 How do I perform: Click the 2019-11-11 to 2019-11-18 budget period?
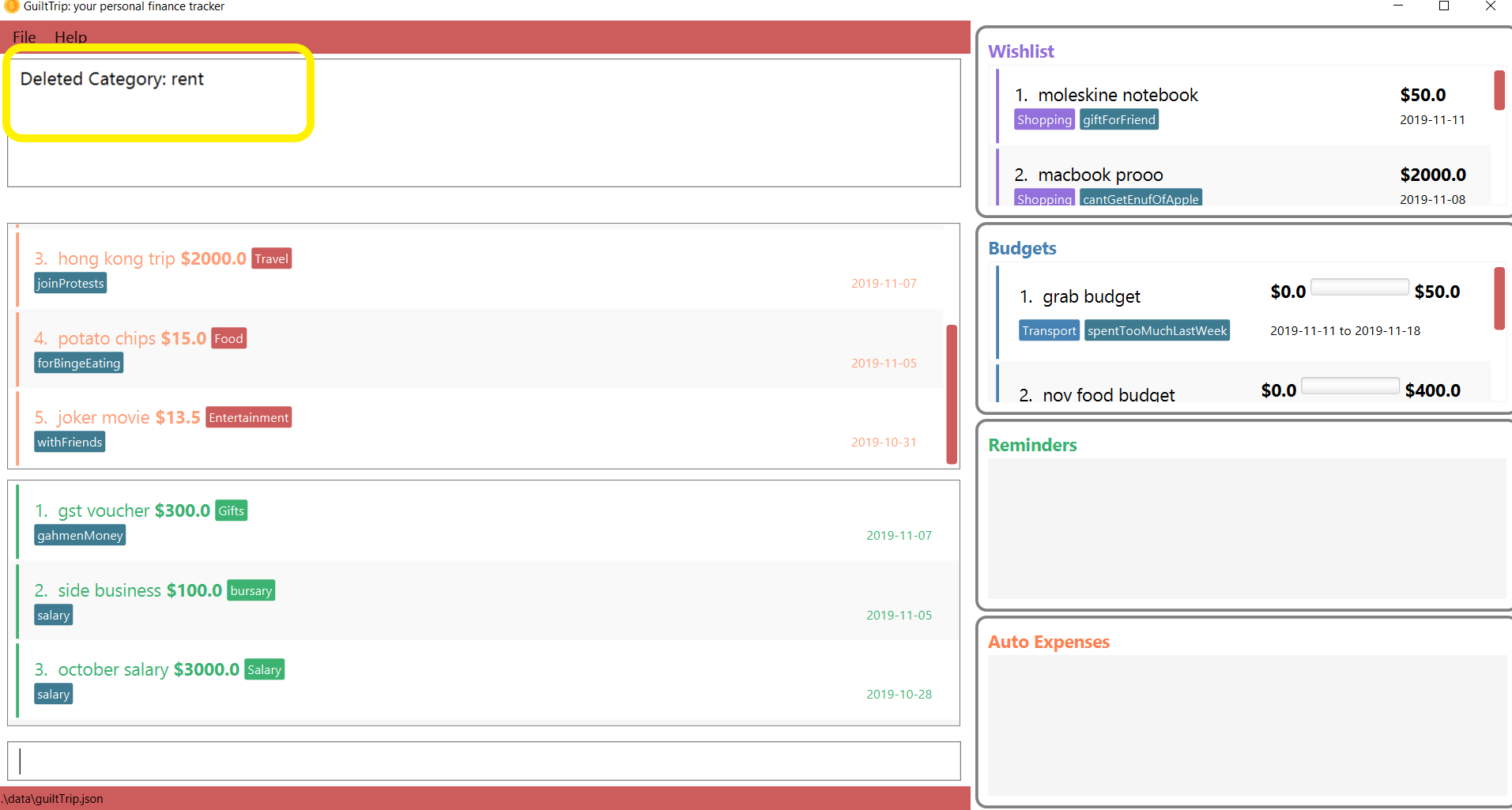(x=1345, y=330)
